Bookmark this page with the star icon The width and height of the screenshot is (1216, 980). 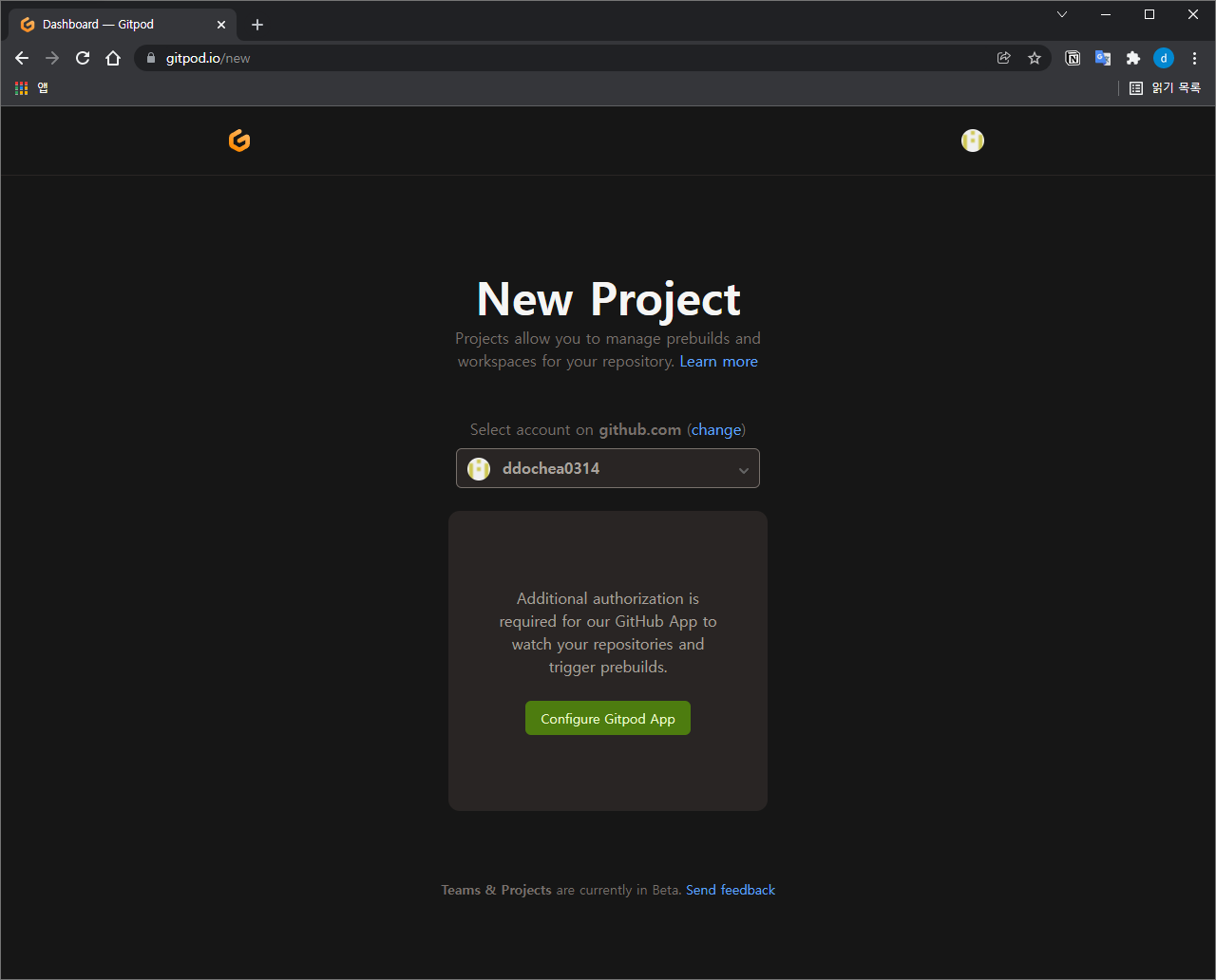[x=1035, y=58]
